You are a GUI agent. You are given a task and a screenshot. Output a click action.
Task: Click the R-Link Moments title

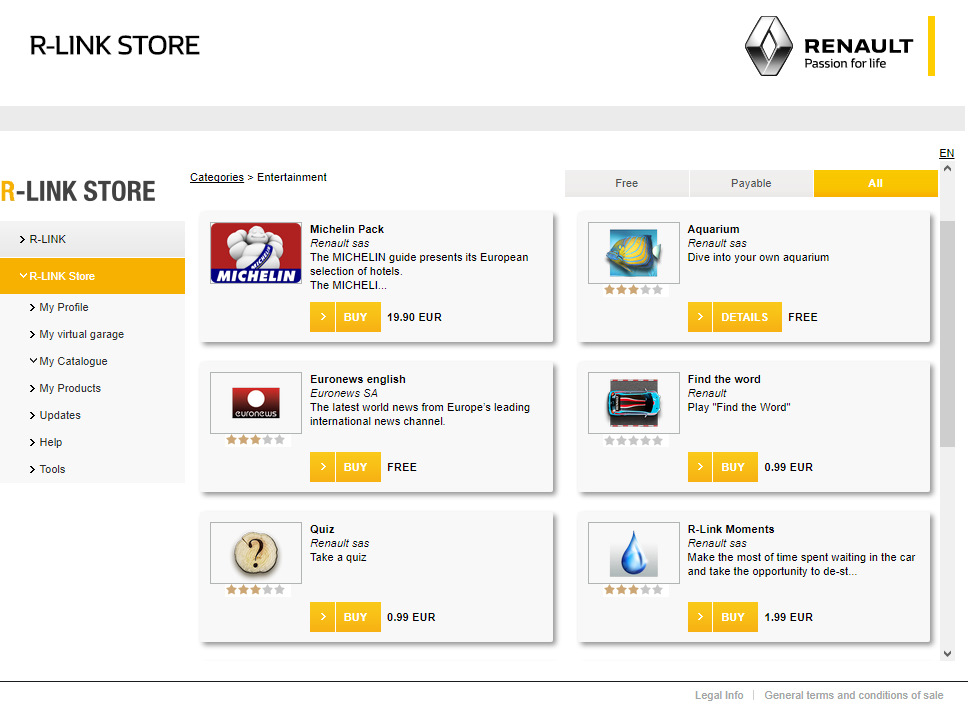[x=731, y=529]
